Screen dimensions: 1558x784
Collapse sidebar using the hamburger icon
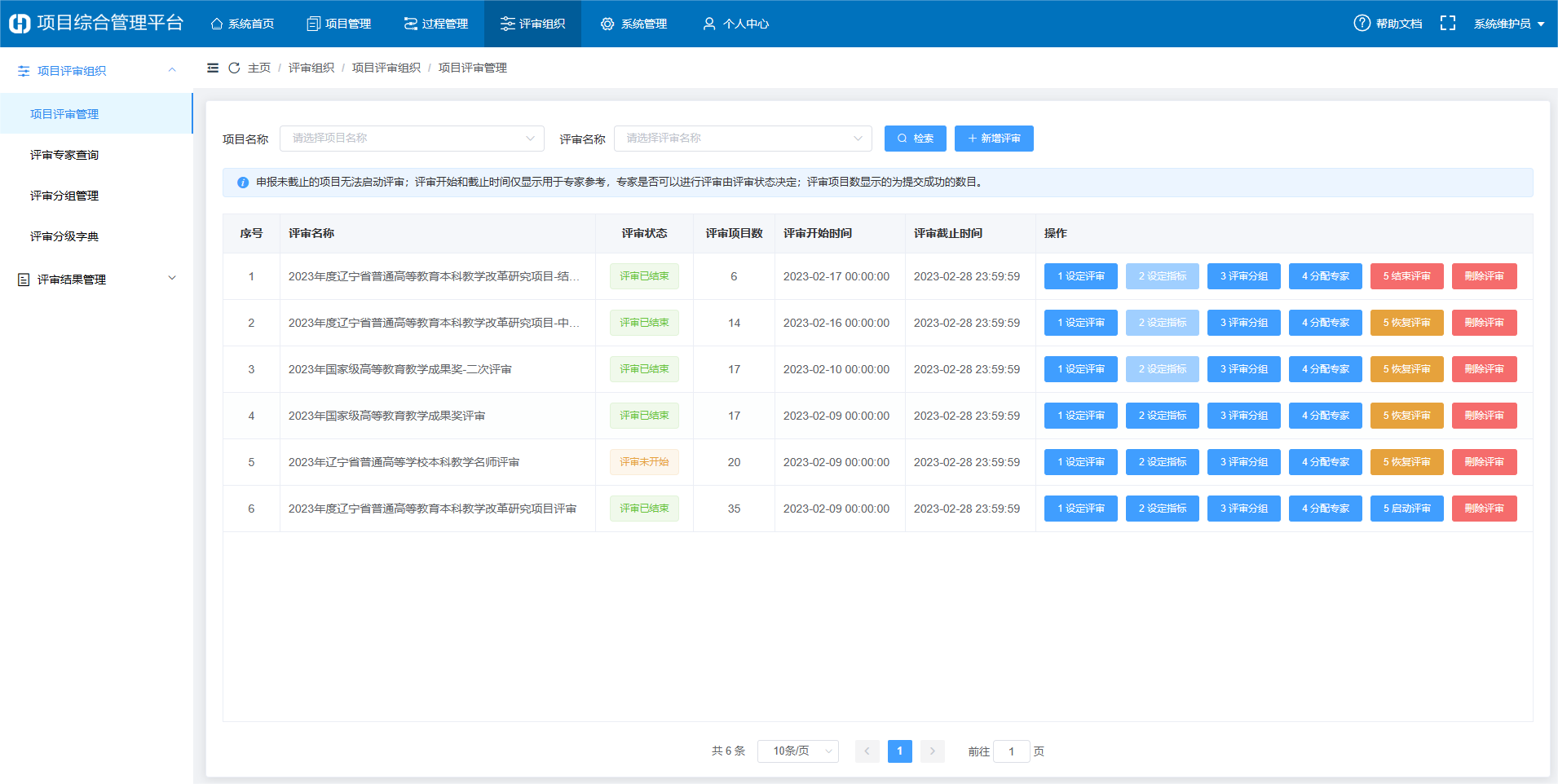point(213,68)
